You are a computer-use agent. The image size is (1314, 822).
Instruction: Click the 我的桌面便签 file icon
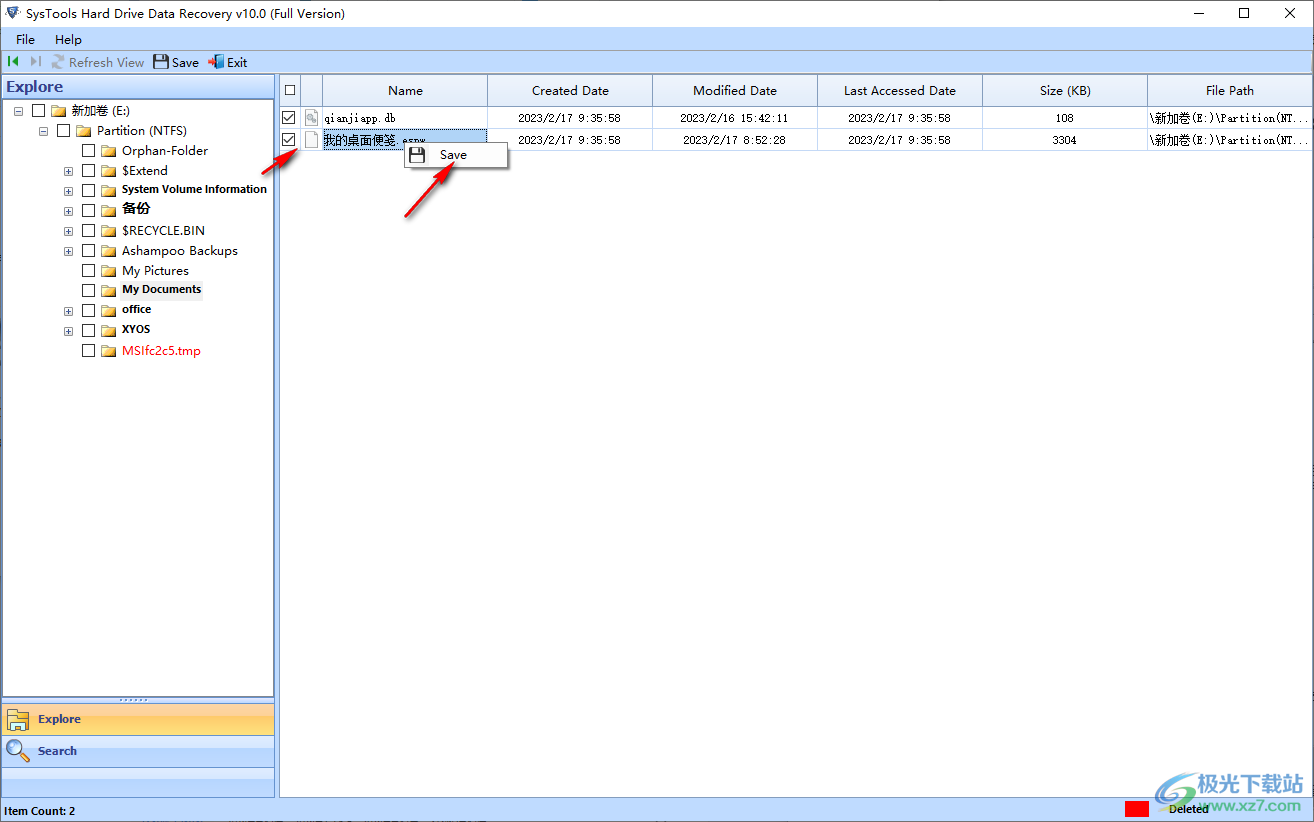pos(311,140)
